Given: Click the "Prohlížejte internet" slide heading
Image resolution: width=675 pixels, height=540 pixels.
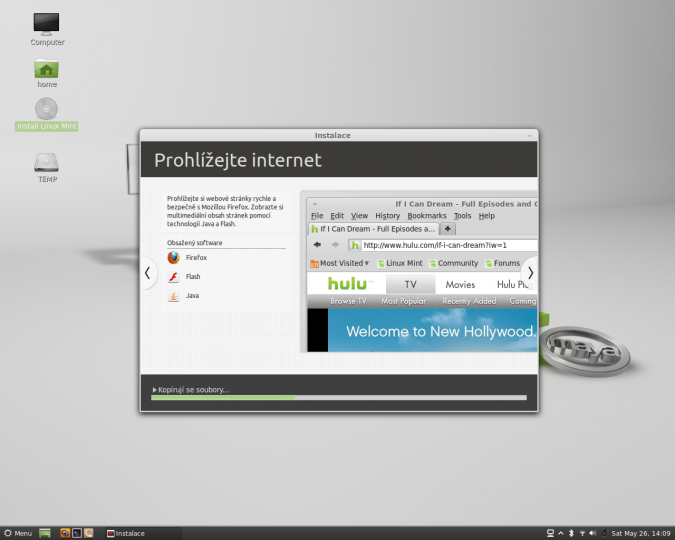Looking at the screenshot, I should 238,160.
